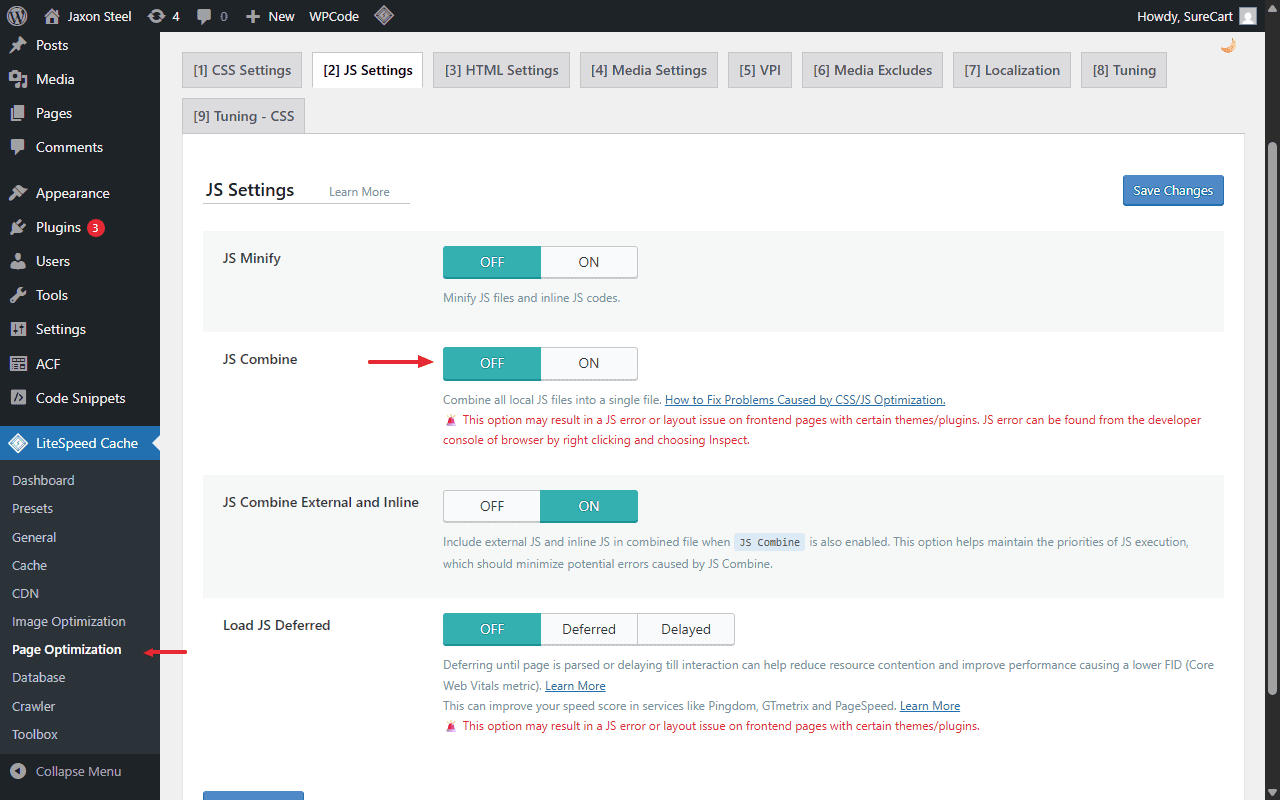This screenshot has width=1280, height=800.
Task: Click the LiteSpeed Cache diamond icon in sidebar
Action: [18, 443]
